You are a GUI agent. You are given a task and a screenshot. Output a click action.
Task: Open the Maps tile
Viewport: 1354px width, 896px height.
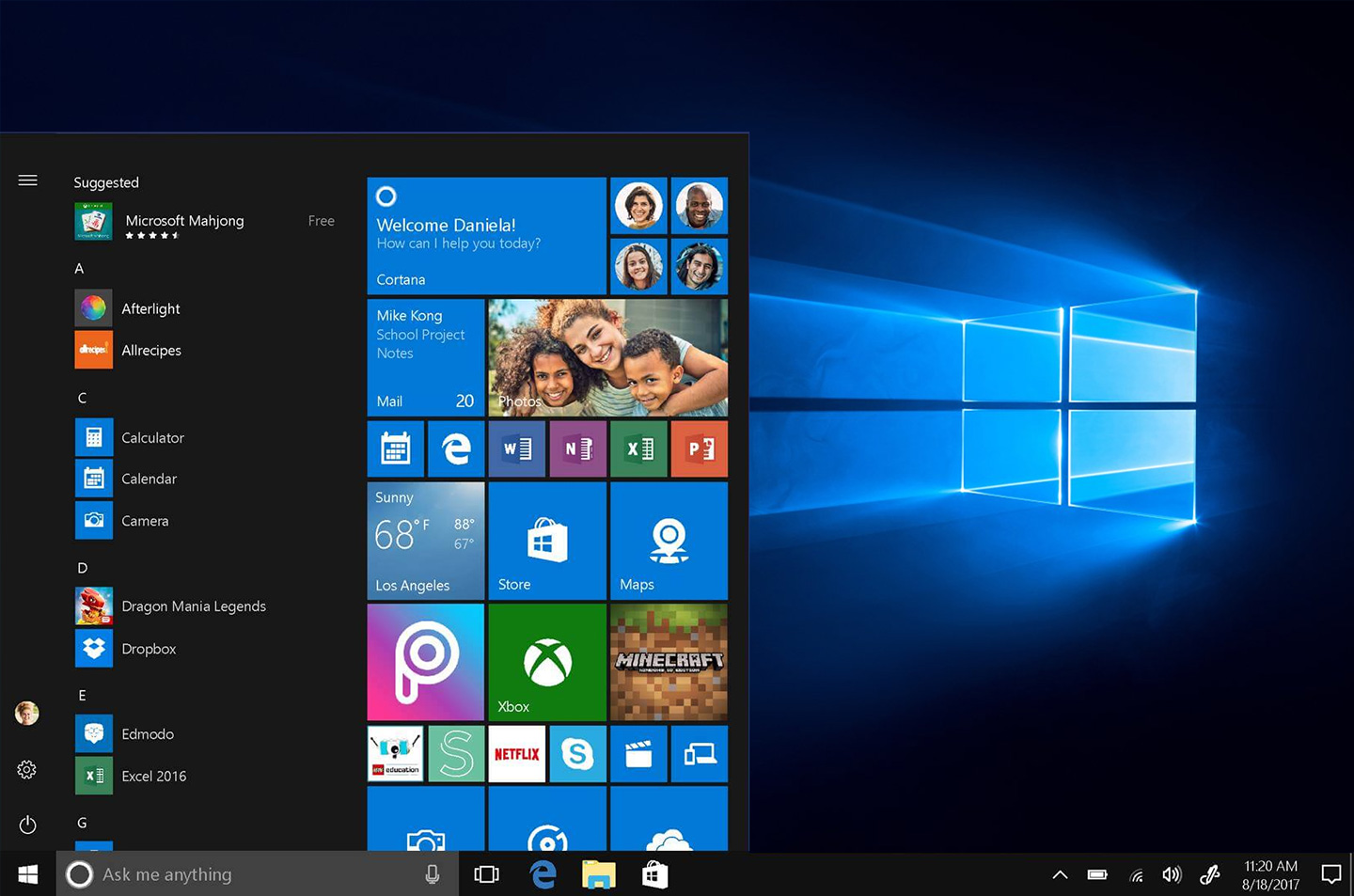669,541
